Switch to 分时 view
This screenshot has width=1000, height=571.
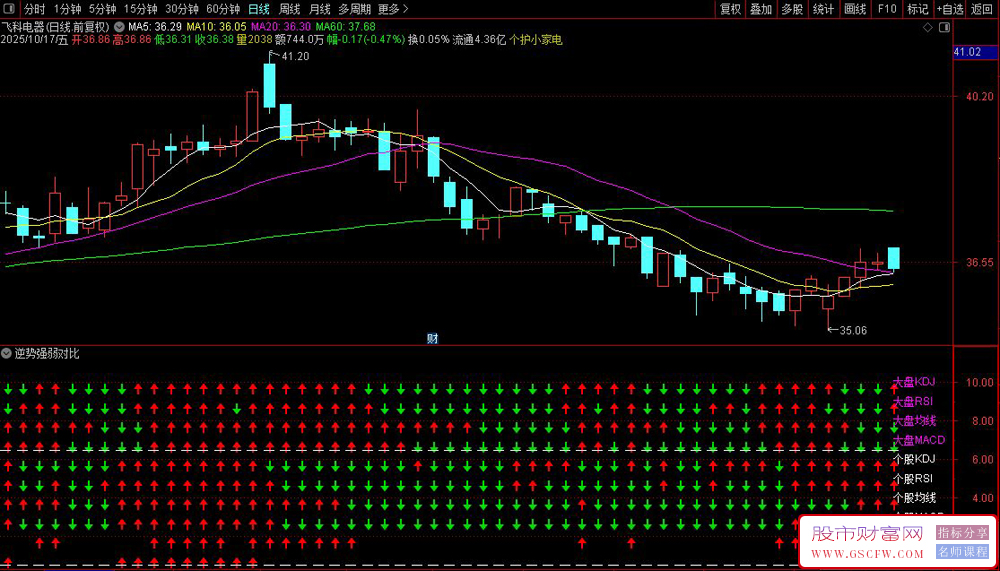34,9
